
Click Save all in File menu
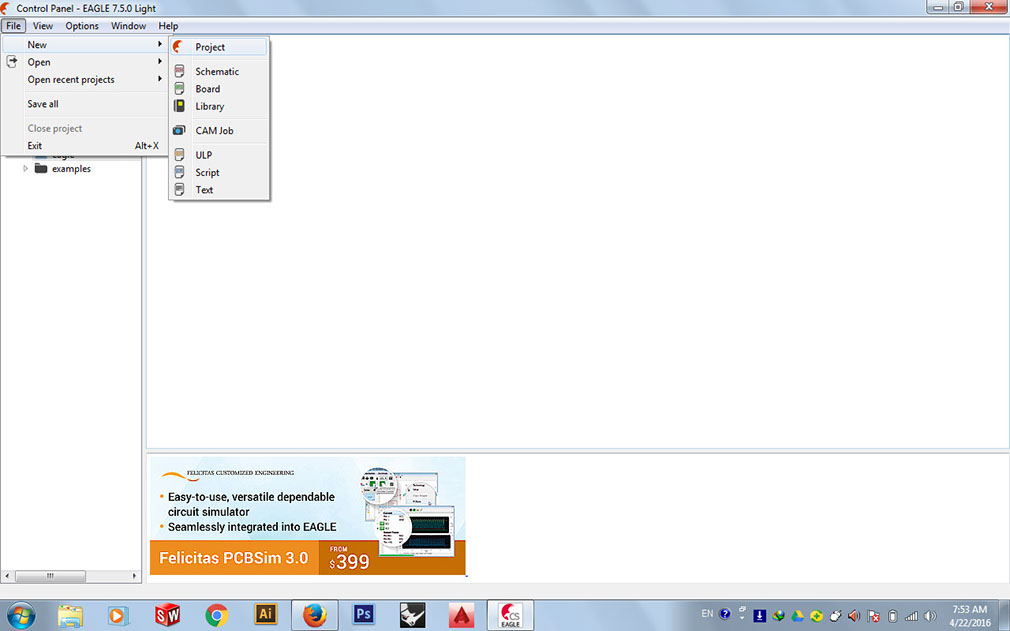[84, 104]
